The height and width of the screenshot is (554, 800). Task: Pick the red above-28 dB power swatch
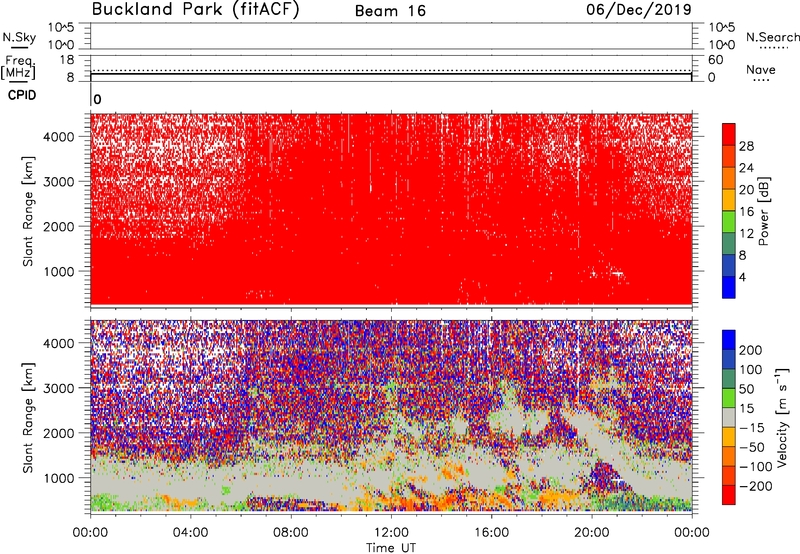coord(729,134)
